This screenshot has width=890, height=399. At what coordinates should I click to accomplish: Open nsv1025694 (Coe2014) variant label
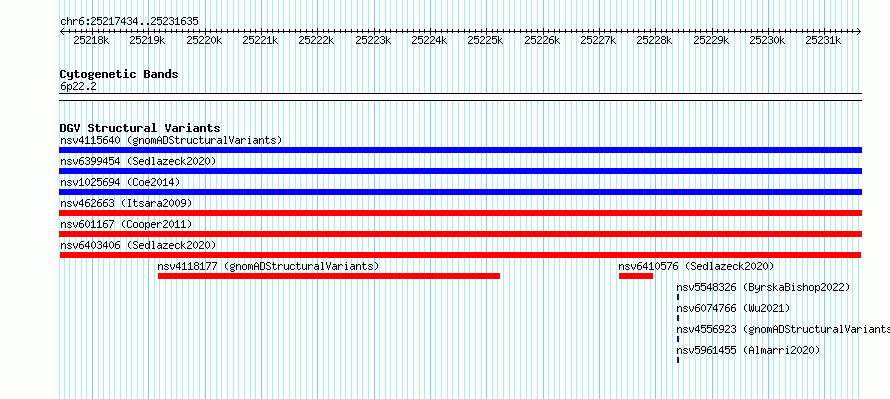(x=120, y=182)
